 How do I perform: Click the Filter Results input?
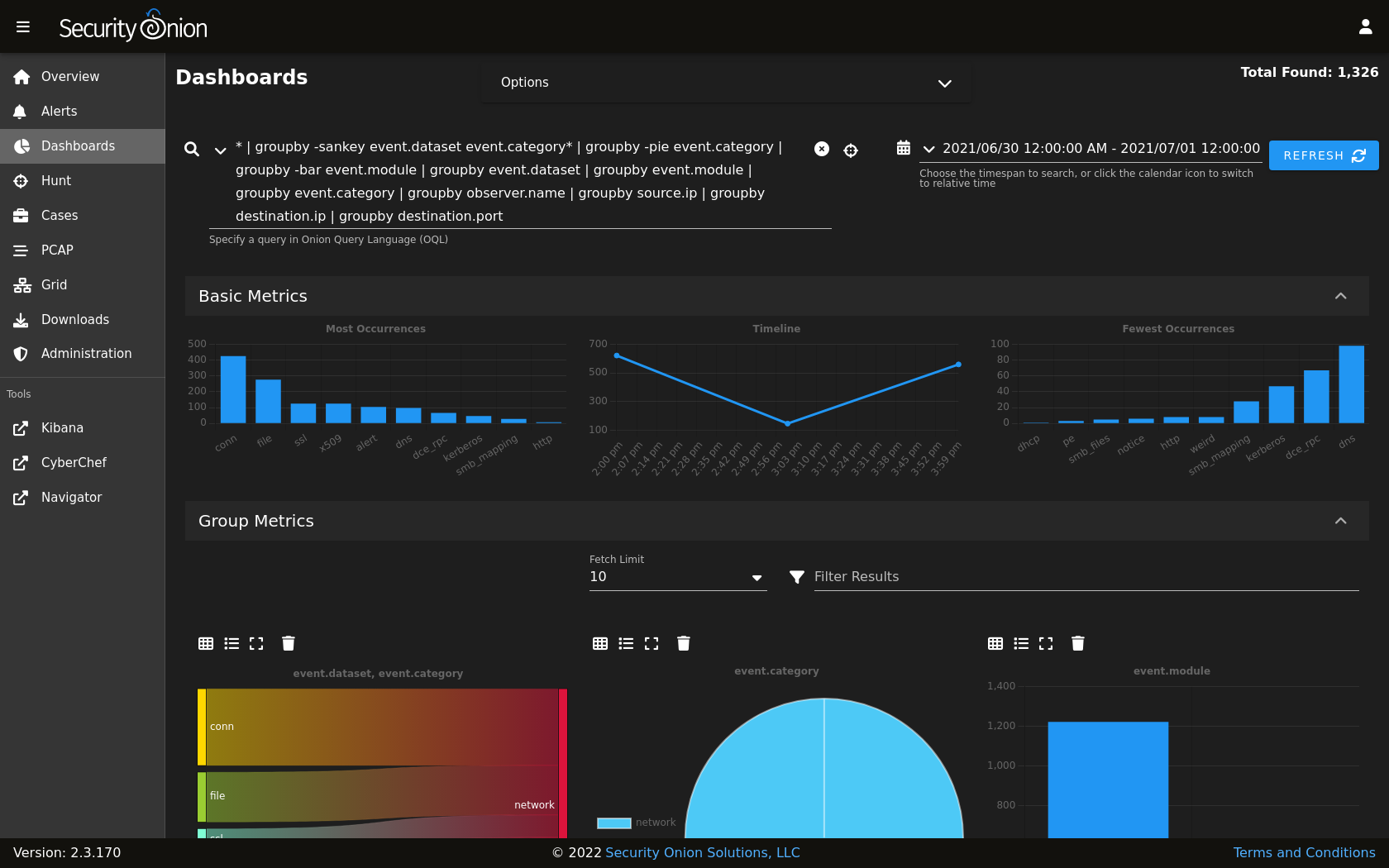point(1086,577)
